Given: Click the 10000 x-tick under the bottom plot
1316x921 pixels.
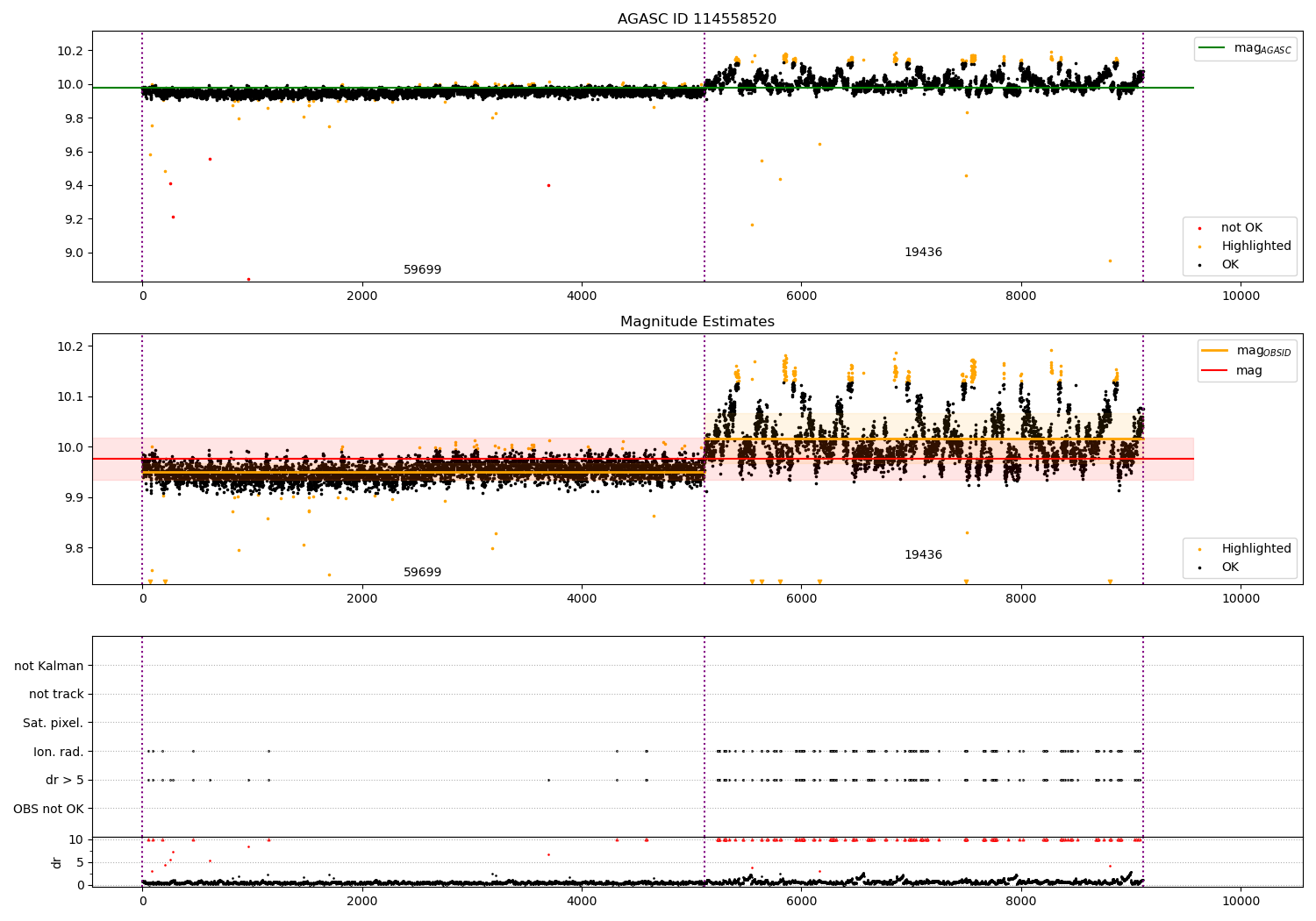Looking at the screenshot, I should coord(1241,902).
